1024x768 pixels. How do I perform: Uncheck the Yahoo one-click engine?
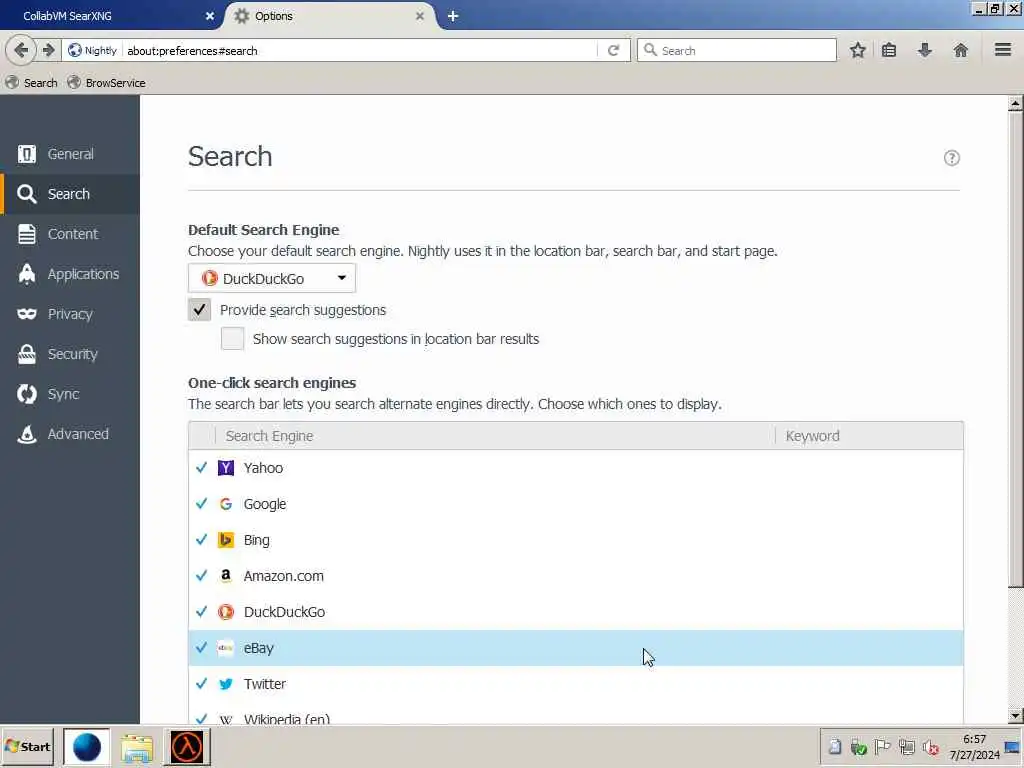tap(201, 468)
